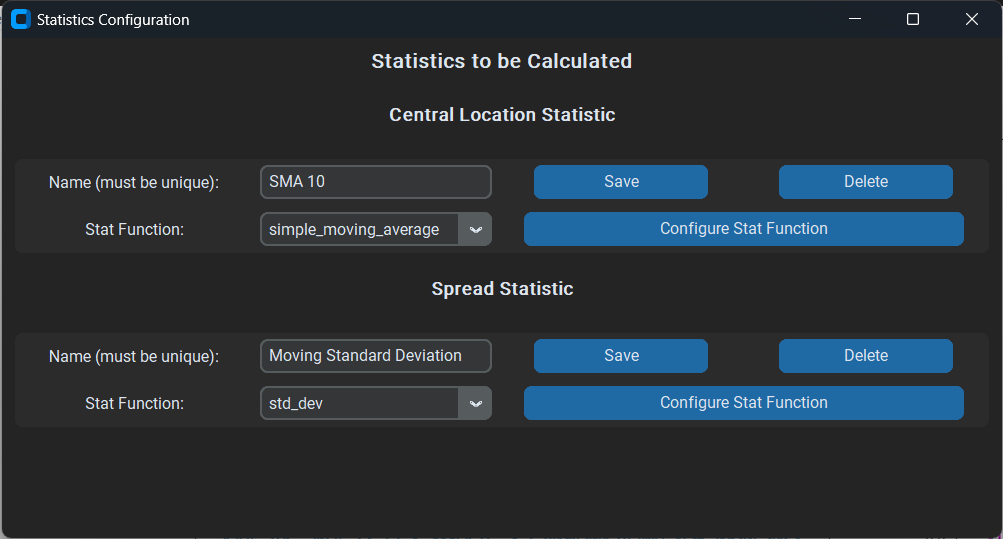This screenshot has height=539, width=1003.
Task: Click the Central Location Statistic heading
Action: (x=502, y=114)
